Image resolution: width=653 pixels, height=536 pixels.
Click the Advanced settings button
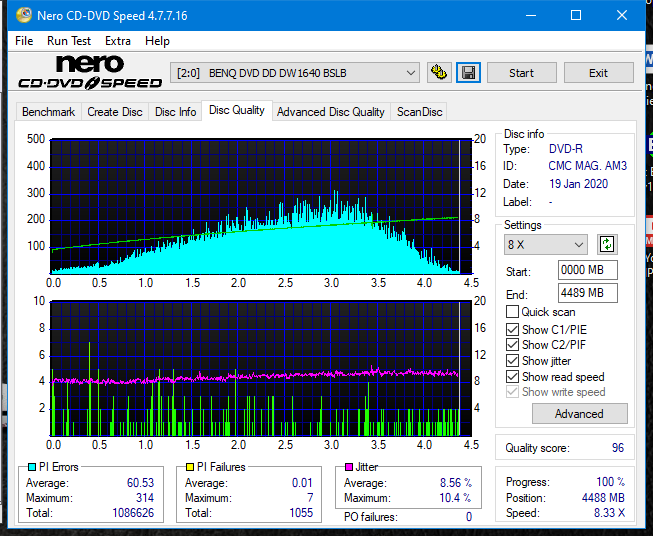[579, 414]
